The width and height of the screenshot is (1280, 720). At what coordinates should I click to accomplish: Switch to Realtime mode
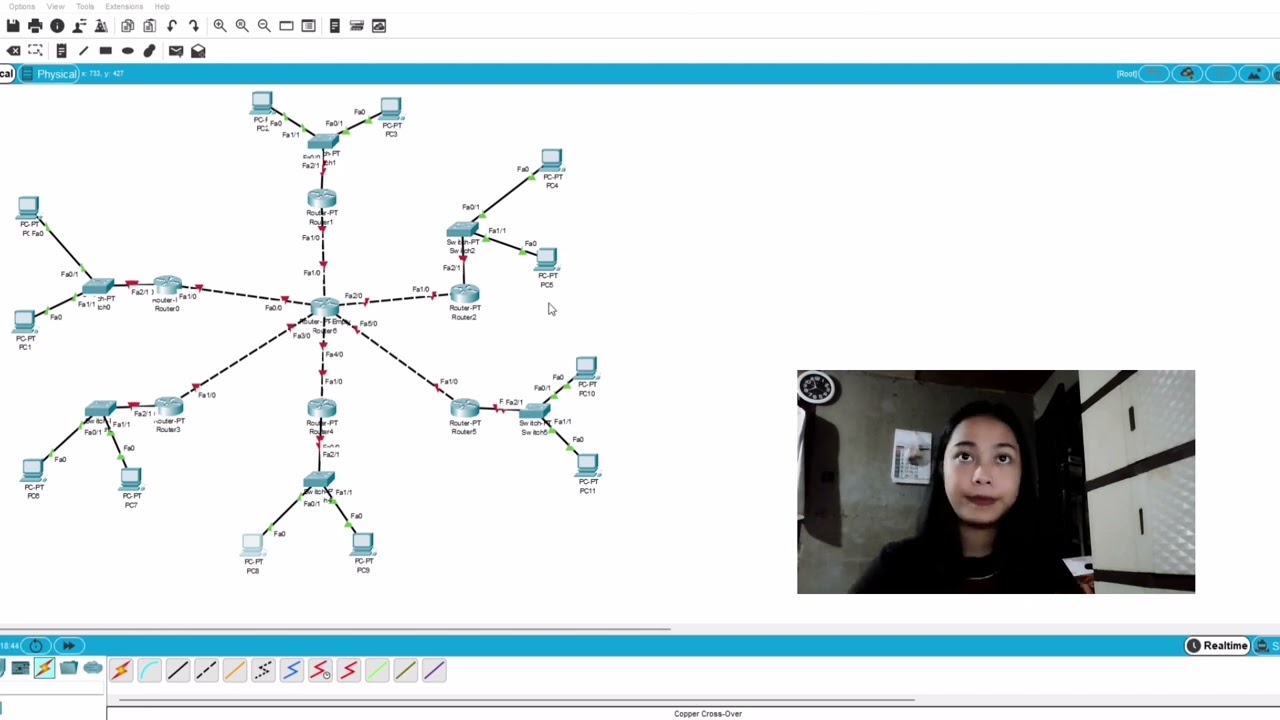pos(1217,646)
